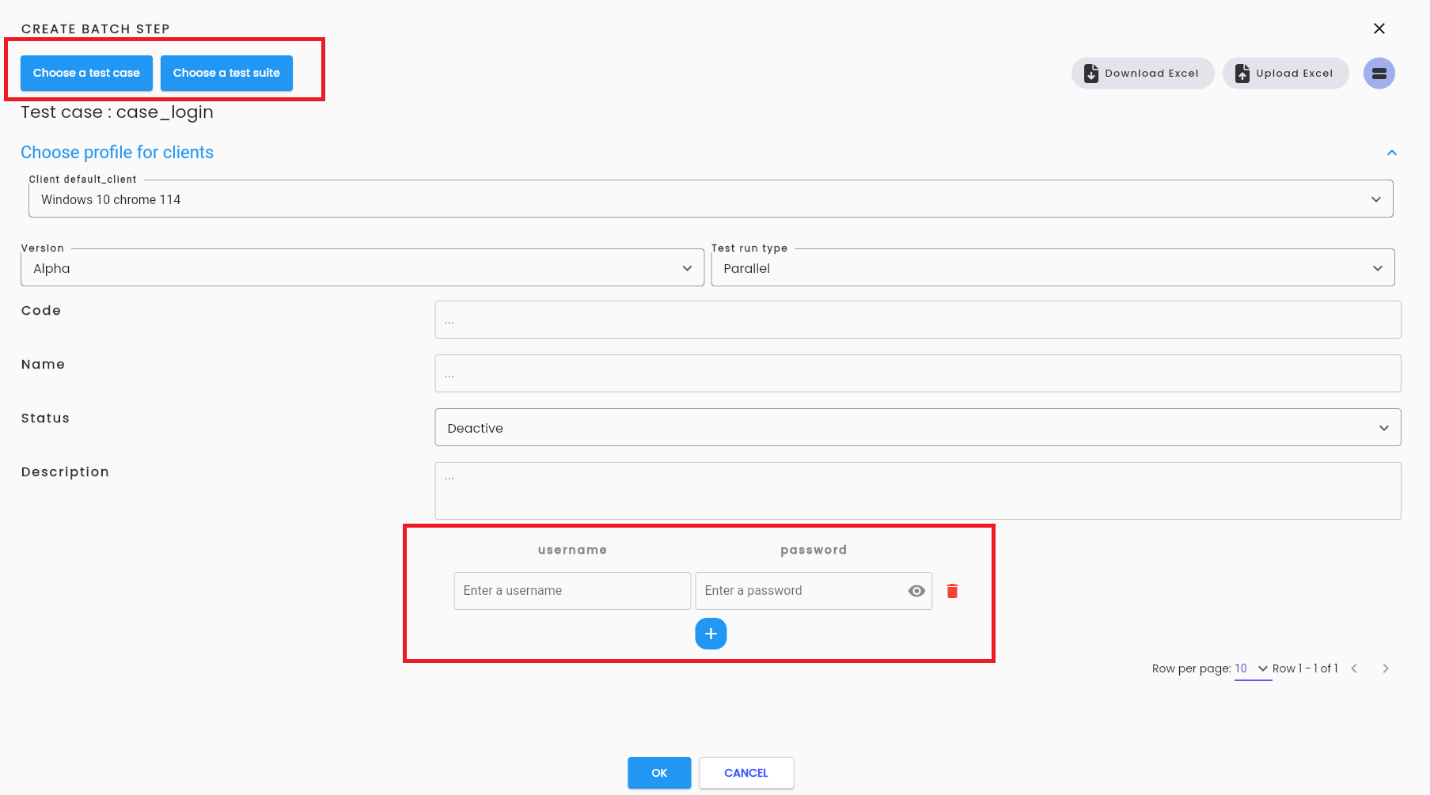Collapse the Choose profile for clients section
The height and width of the screenshot is (795, 1430).
tap(1391, 153)
